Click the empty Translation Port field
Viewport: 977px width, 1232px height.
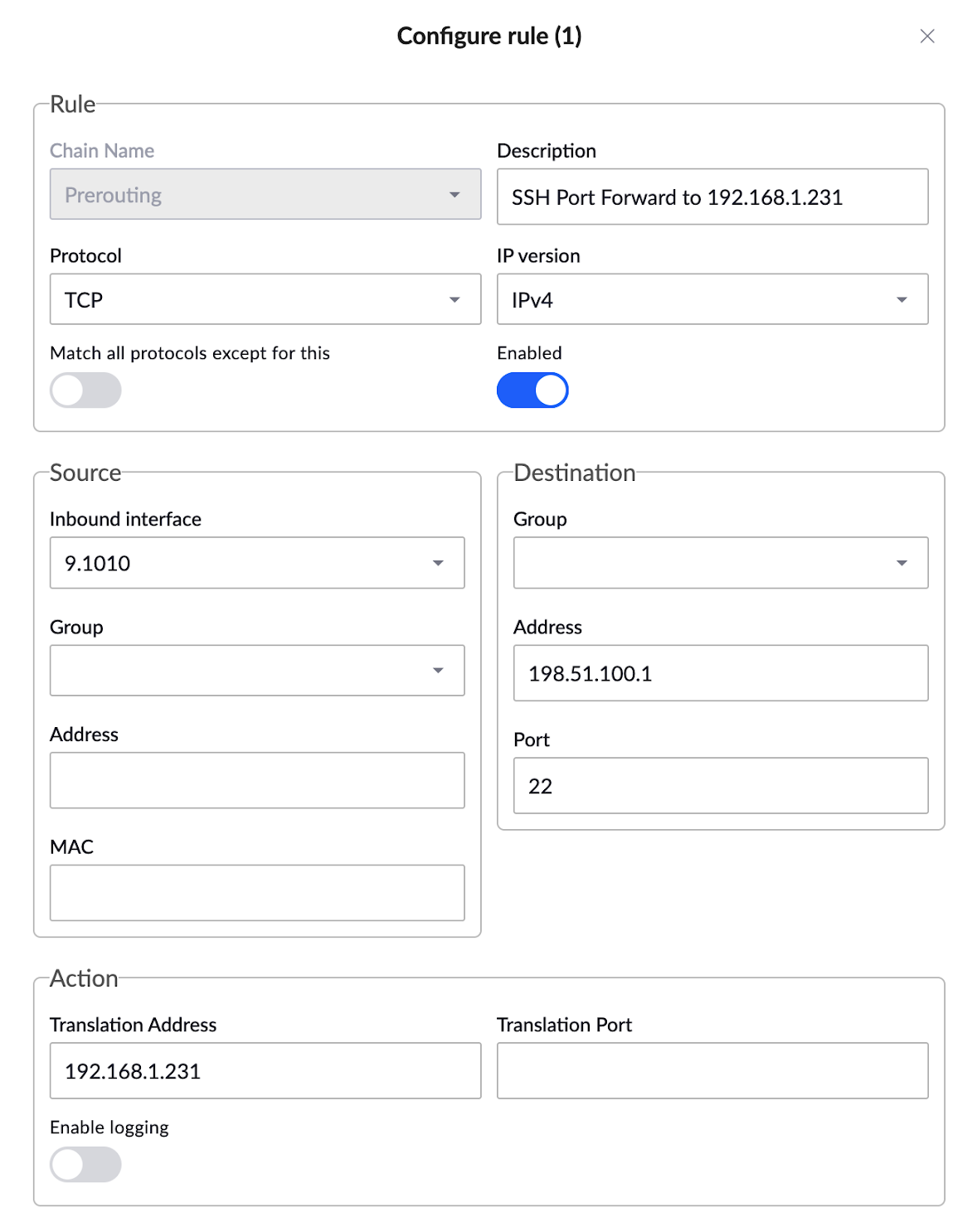point(712,1070)
